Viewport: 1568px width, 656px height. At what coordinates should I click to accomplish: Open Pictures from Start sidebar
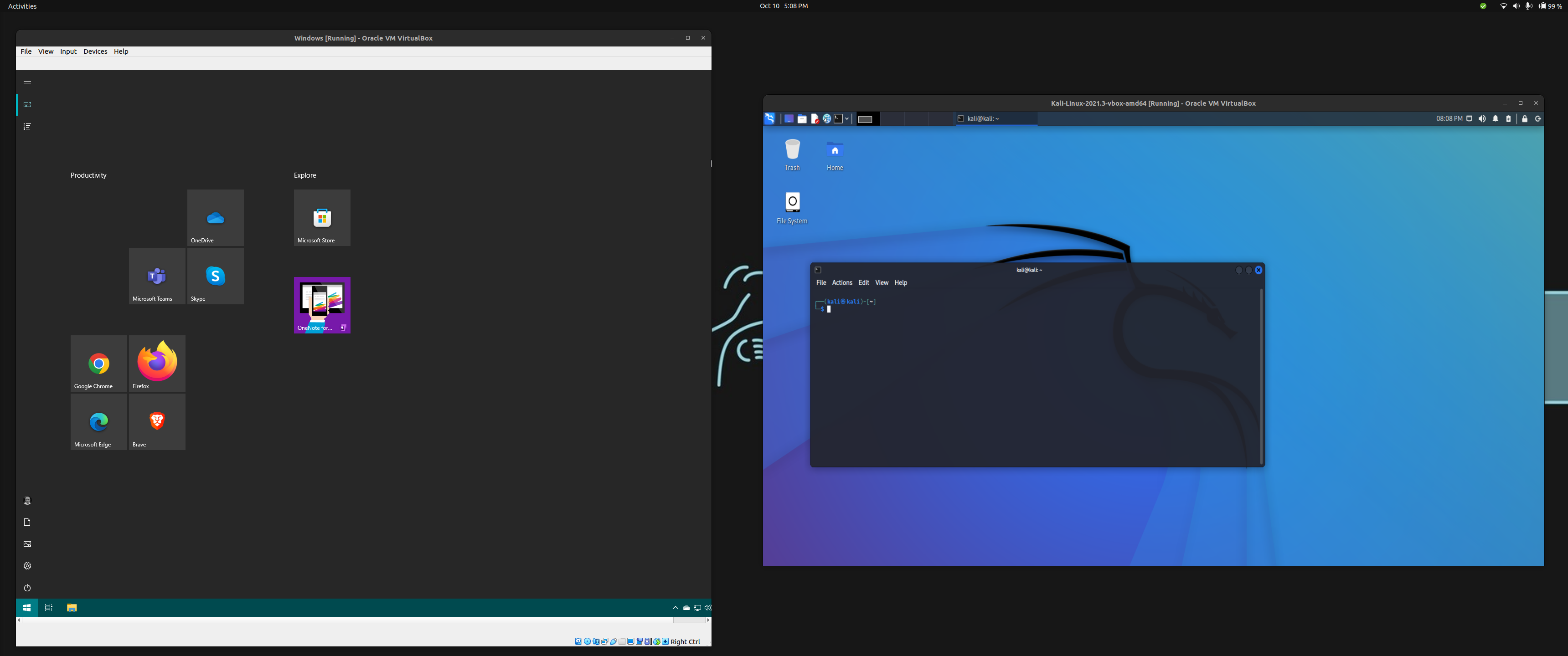coord(27,544)
